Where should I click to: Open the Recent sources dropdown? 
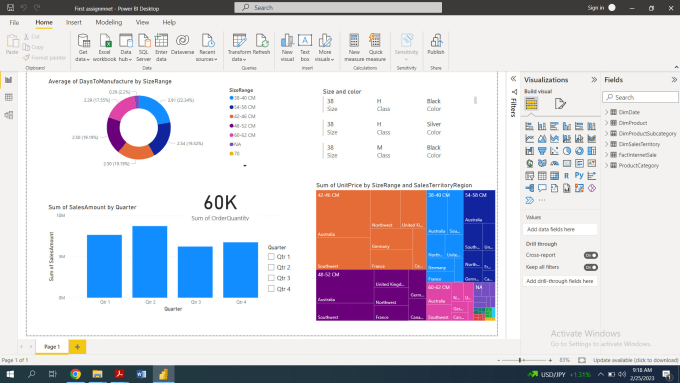[207, 48]
